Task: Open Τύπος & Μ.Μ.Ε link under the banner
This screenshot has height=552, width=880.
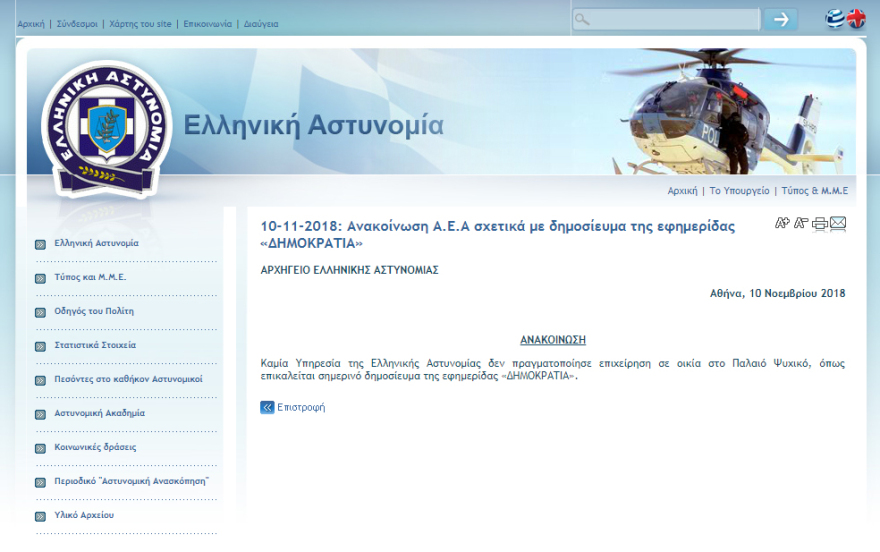Action: click(x=815, y=191)
